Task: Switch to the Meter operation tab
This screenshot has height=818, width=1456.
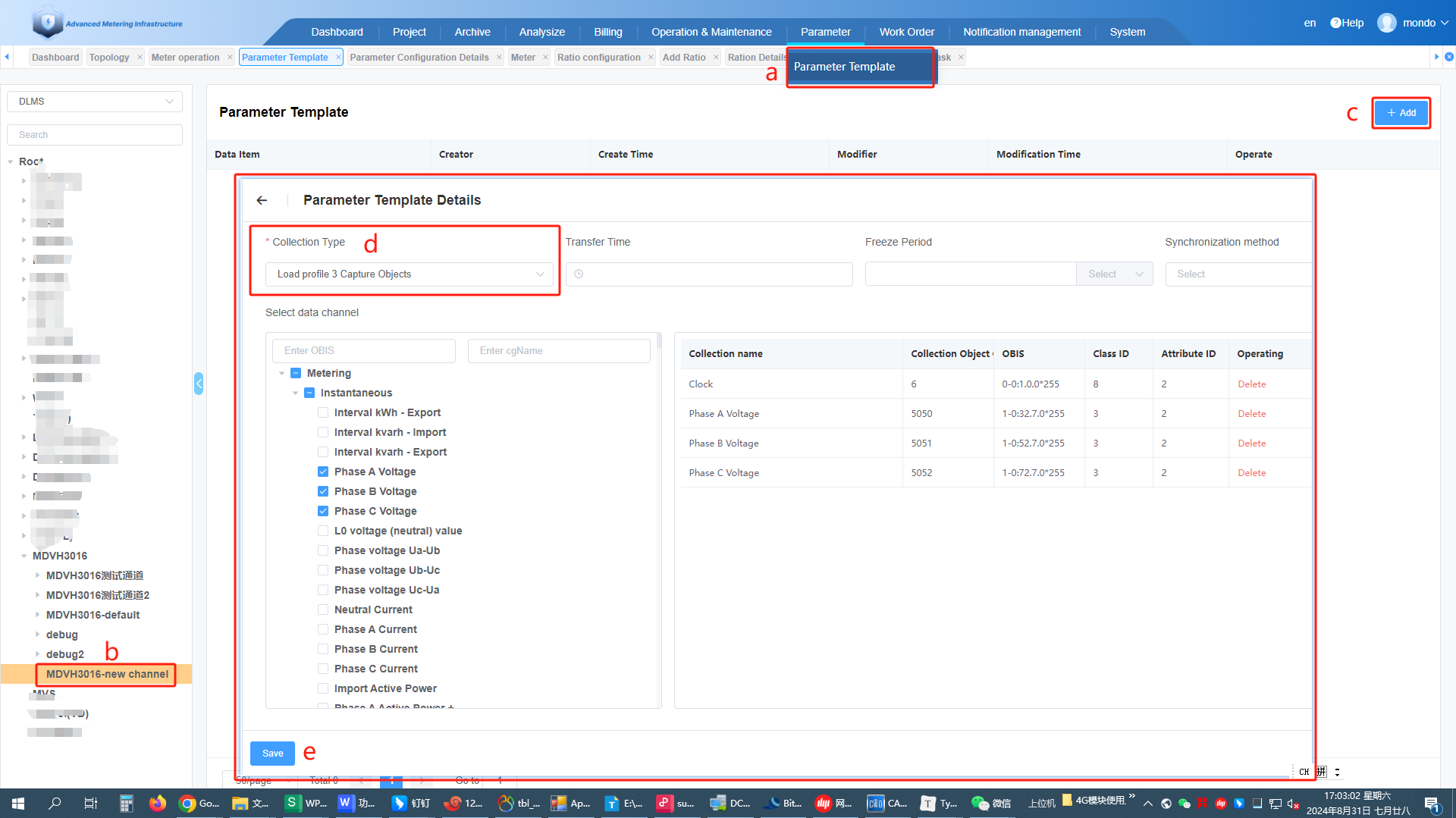Action: [x=185, y=57]
